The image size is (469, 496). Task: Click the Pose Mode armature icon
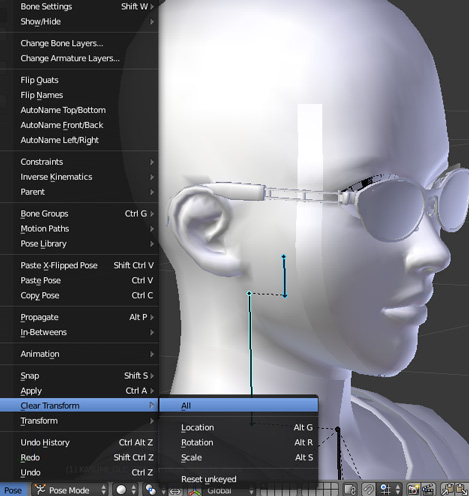click(40, 490)
